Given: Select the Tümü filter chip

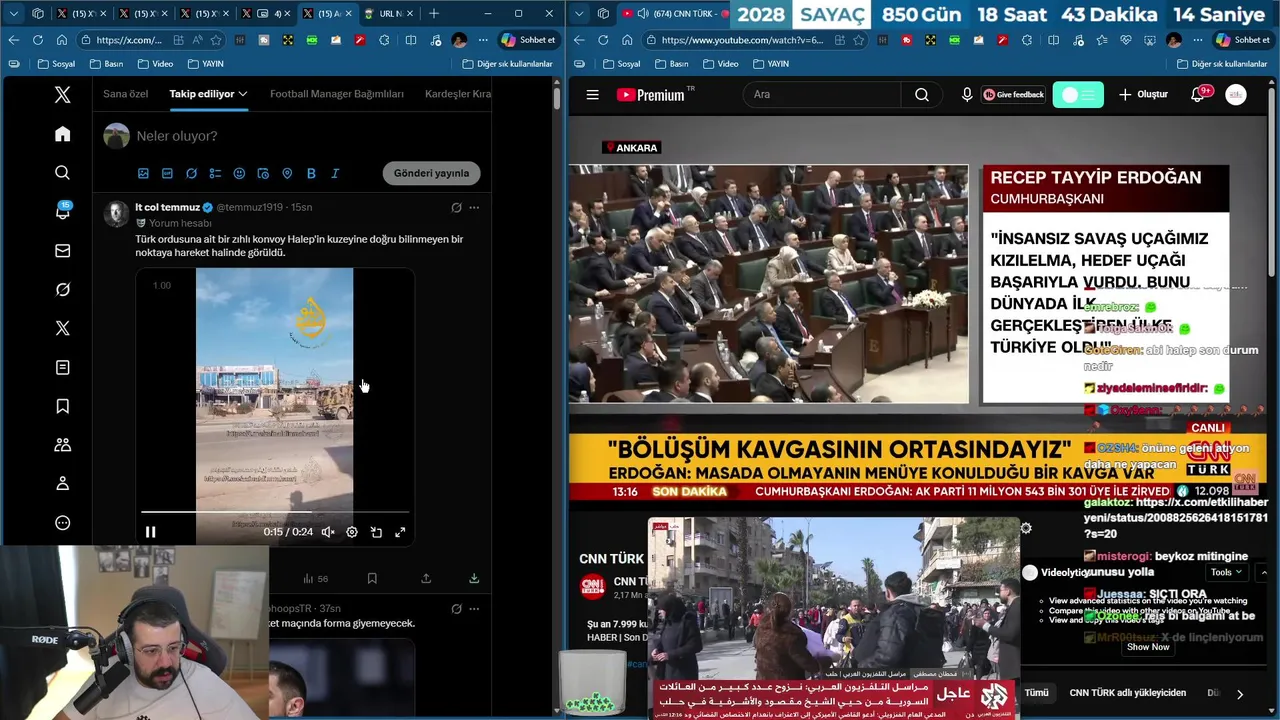Looking at the screenshot, I should [x=1037, y=693].
